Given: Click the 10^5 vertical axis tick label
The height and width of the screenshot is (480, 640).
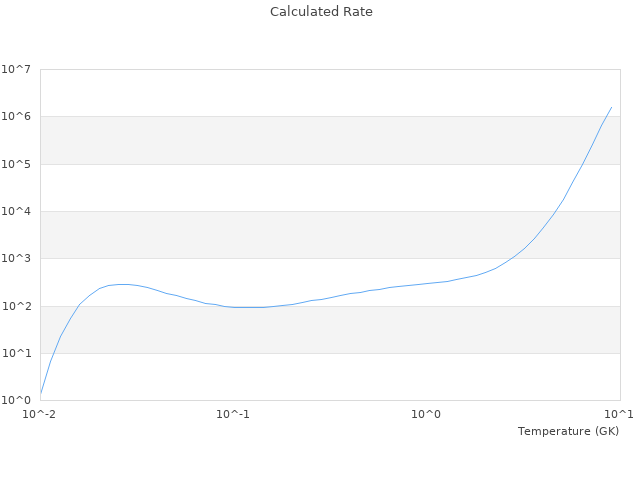Looking at the screenshot, I should (15, 164).
